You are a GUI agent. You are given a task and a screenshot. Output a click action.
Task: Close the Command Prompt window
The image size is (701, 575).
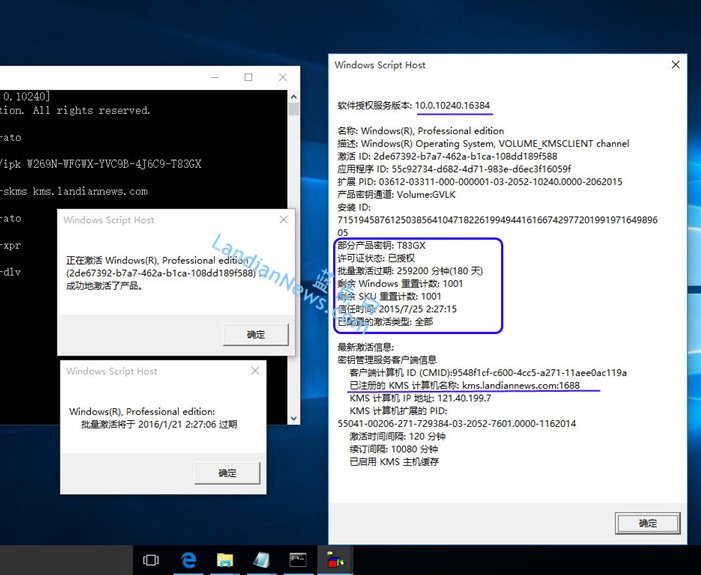click(283, 77)
